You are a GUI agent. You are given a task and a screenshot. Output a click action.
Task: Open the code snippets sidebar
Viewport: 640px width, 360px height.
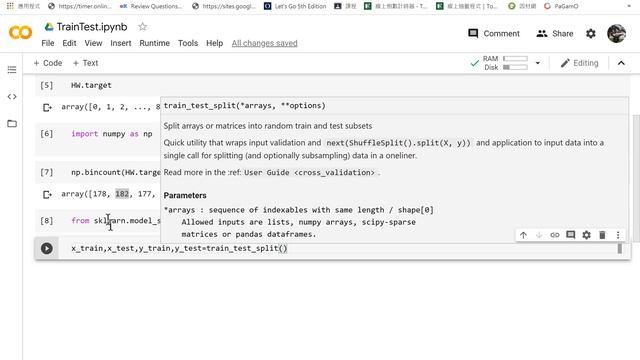[x=12, y=97]
